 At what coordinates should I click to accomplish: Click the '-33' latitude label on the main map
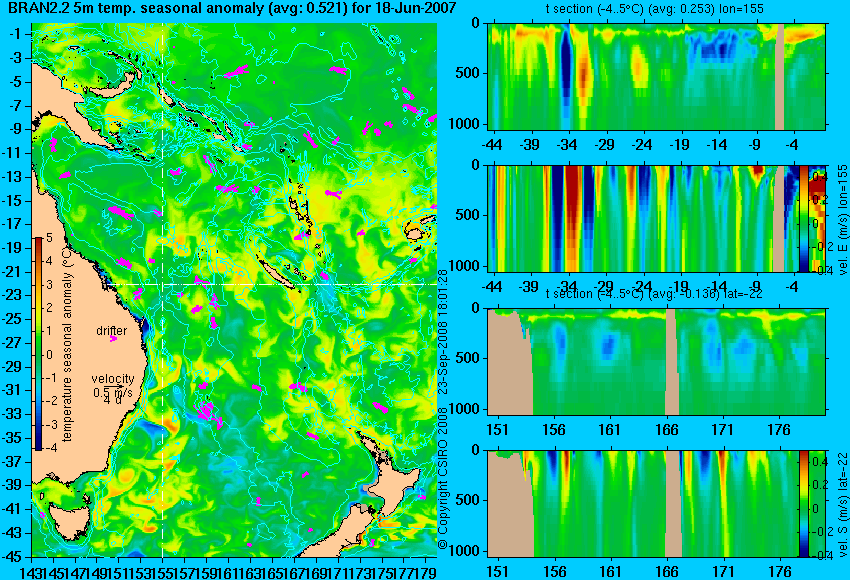tap(12, 414)
